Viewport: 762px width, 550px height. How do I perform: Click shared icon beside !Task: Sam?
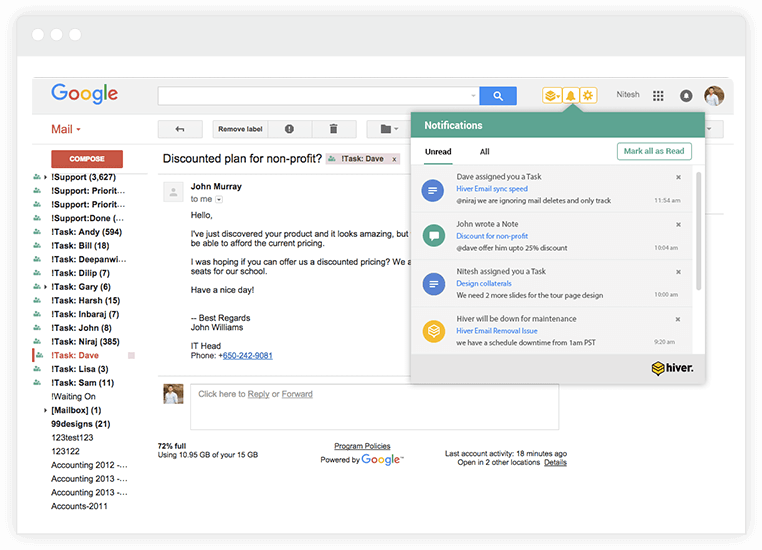point(37,383)
